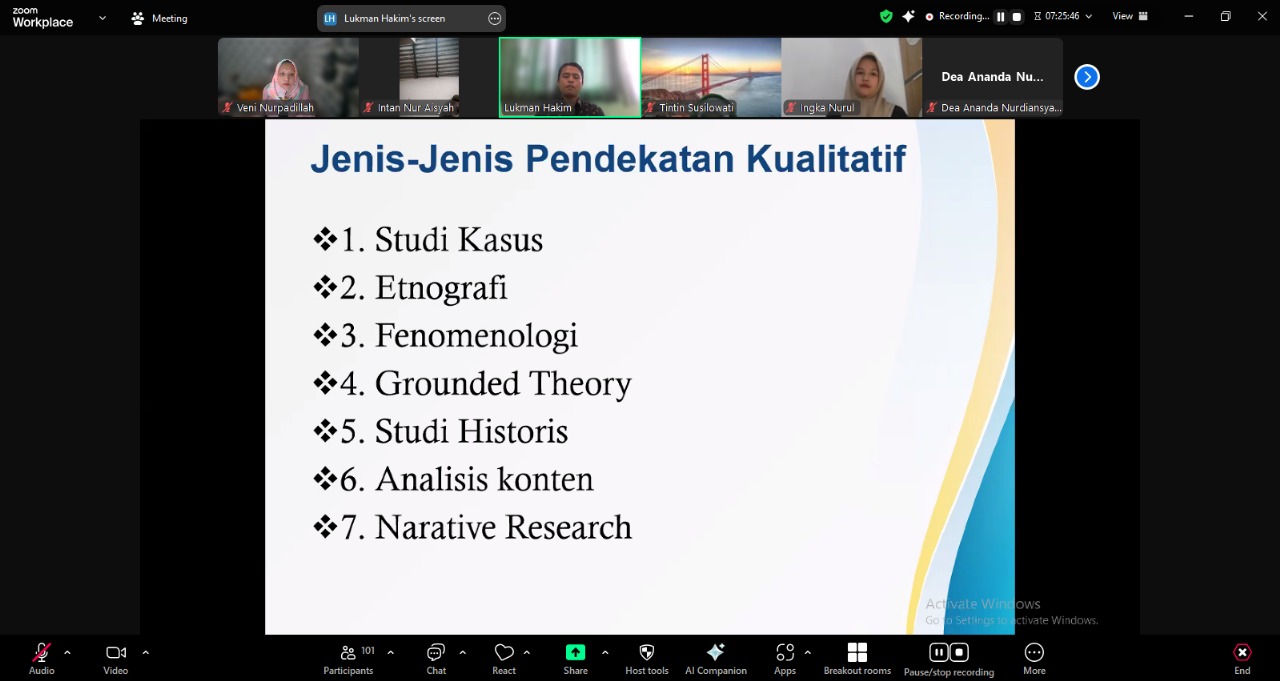Viewport: 1280px width, 681px height.
Task: Open the View layout dropdown
Action: [x=1130, y=17]
